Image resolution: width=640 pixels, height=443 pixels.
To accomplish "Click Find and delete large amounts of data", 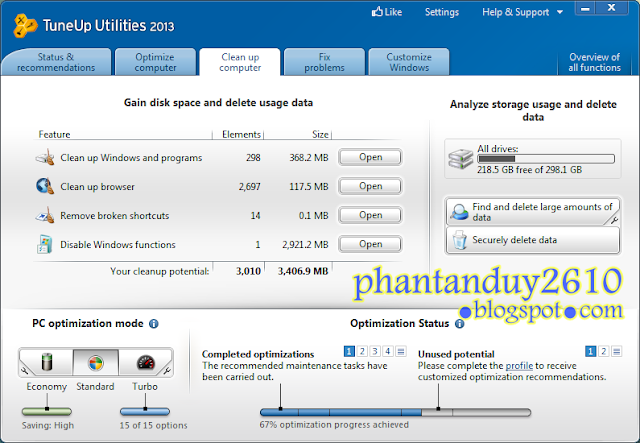I will pyautogui.click(x=533, y=212).
